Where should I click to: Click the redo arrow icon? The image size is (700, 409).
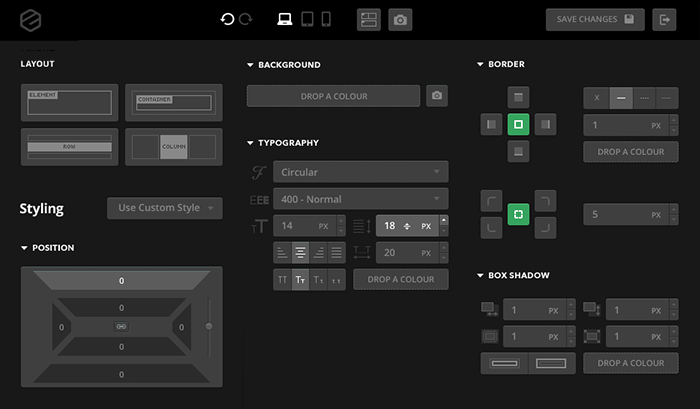coord(246,19)
